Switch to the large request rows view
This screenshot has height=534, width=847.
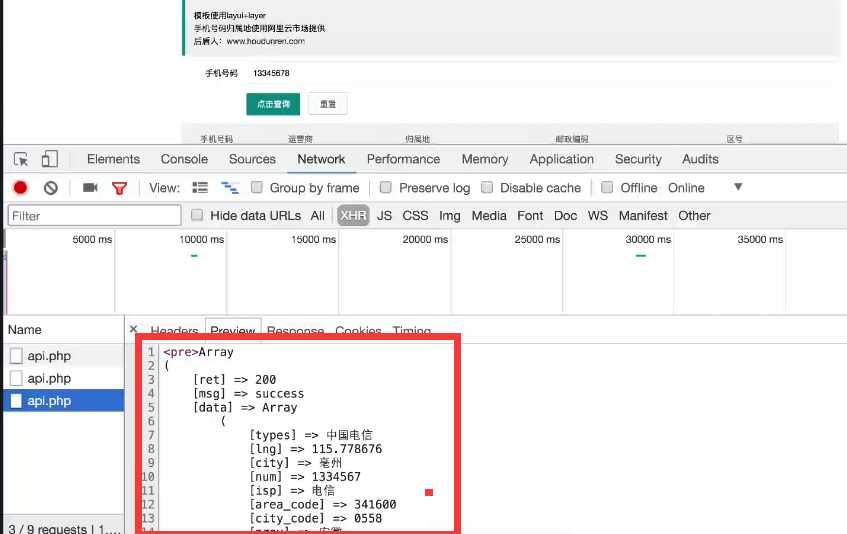pos(200,187)
